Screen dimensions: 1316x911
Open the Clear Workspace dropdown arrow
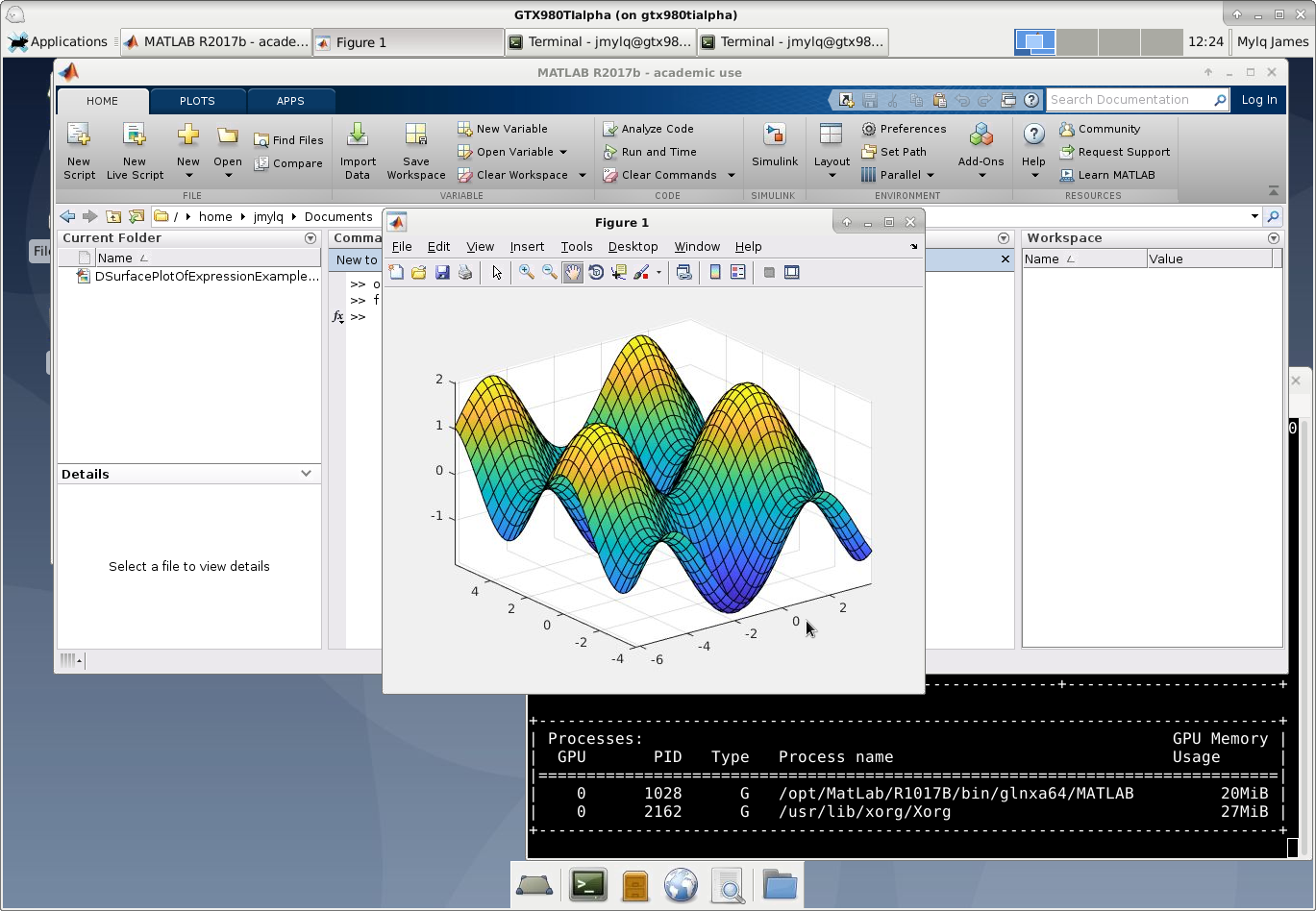[x=583, y=175]
